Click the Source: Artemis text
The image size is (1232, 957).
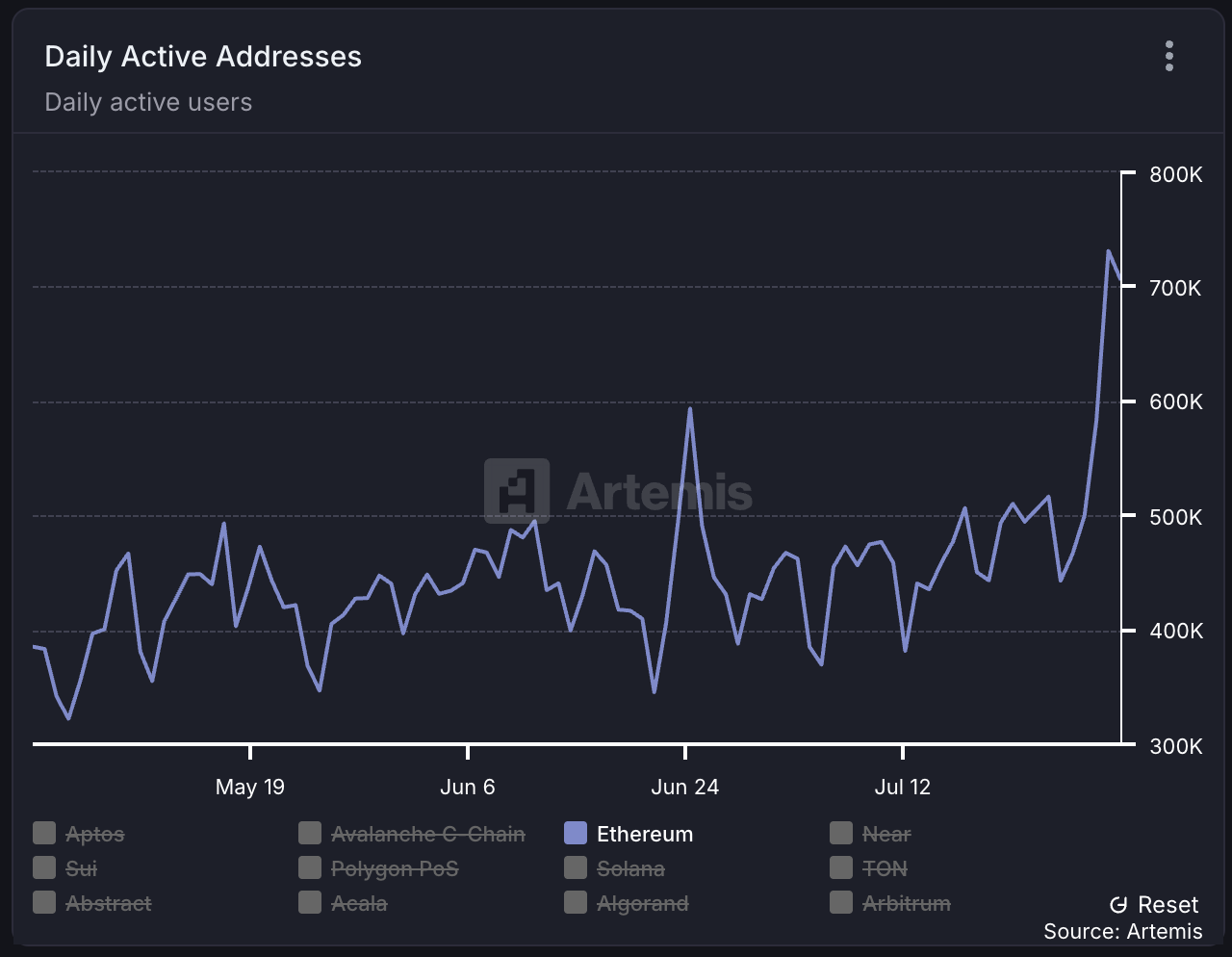1123,932
